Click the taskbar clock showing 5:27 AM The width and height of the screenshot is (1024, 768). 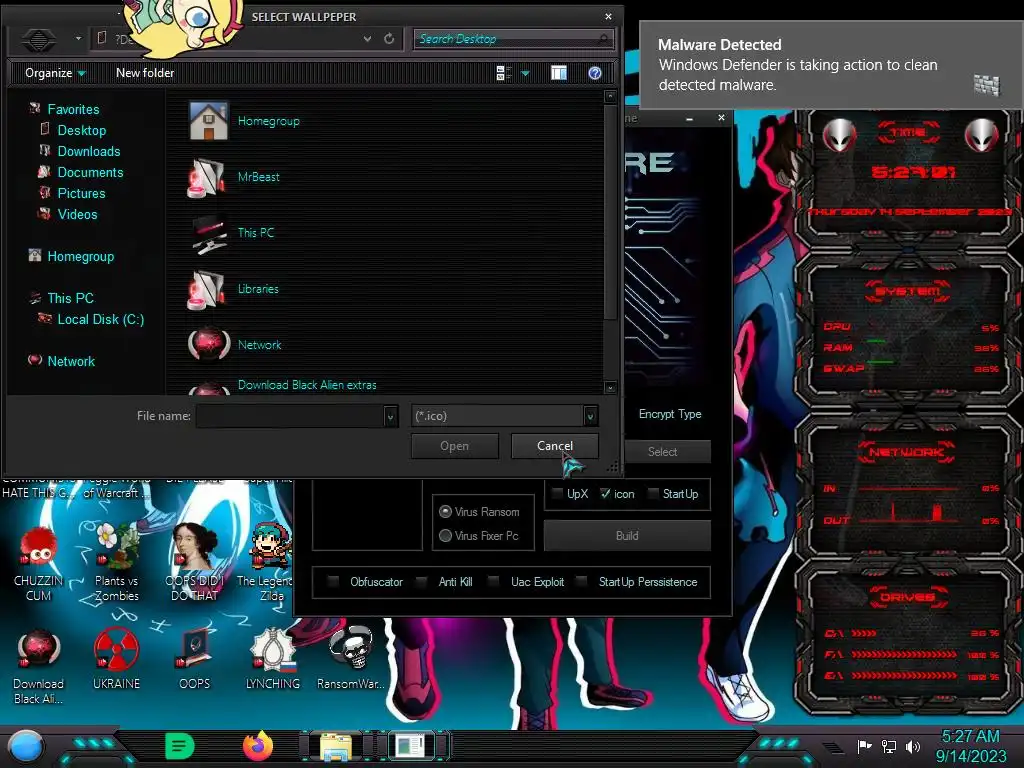(970, 746)
